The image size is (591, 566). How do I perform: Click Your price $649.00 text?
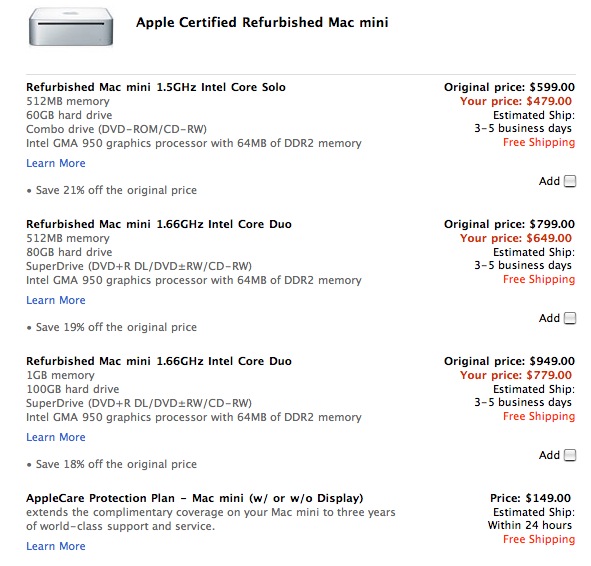[x=516, y=238]
